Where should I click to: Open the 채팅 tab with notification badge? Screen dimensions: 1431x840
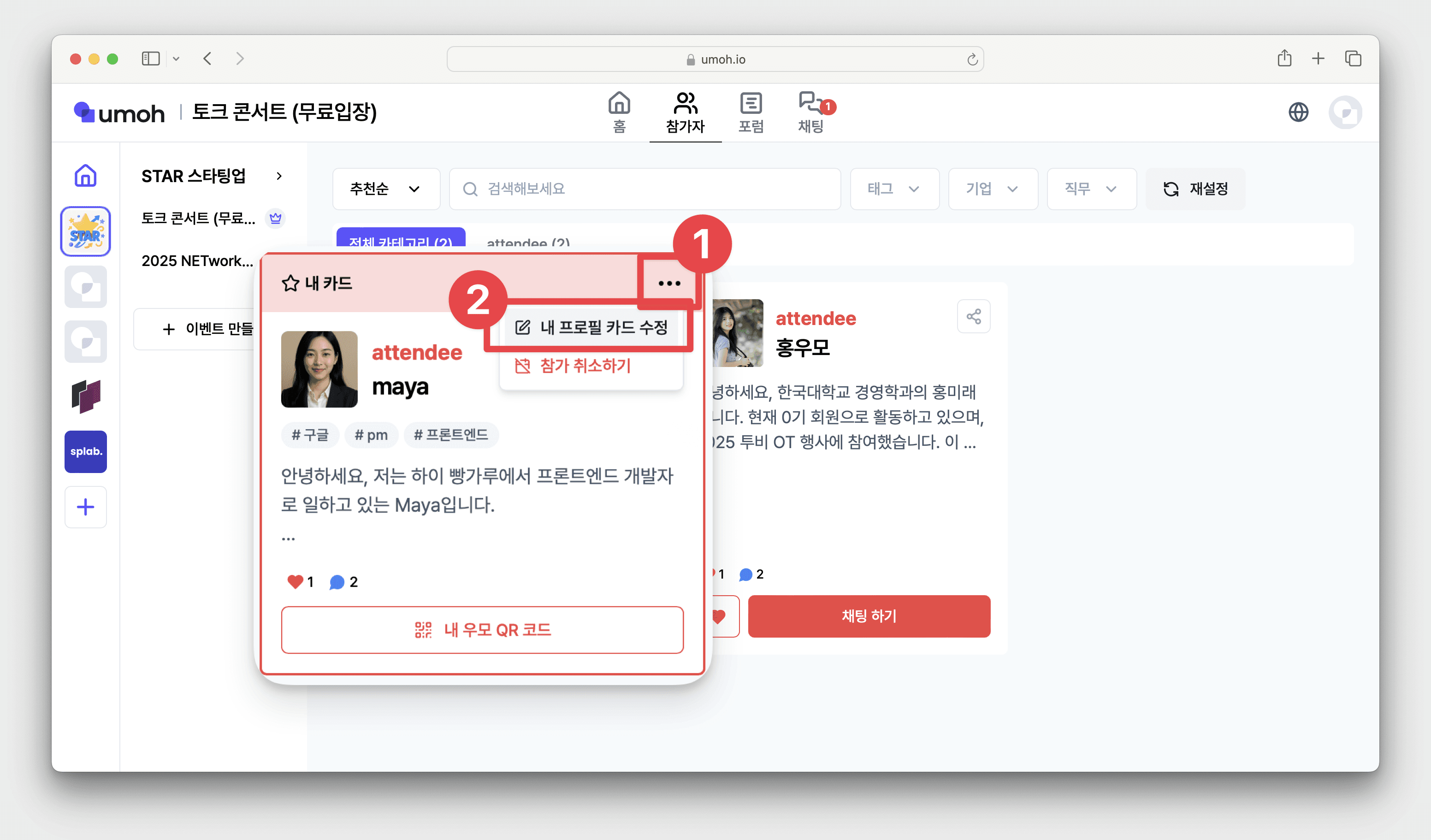[811, 112]
